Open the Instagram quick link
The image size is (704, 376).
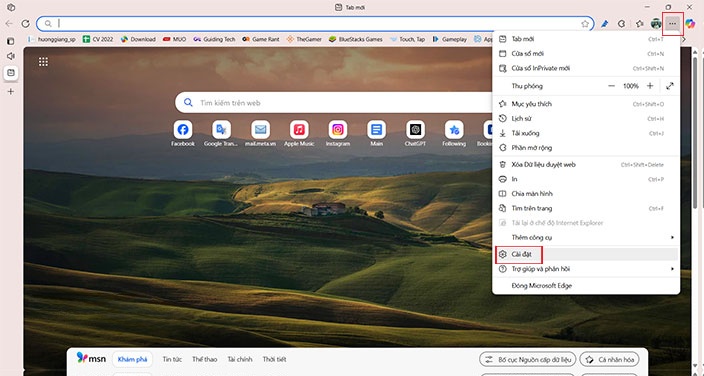pyautogui.click(x=338, y=133)
